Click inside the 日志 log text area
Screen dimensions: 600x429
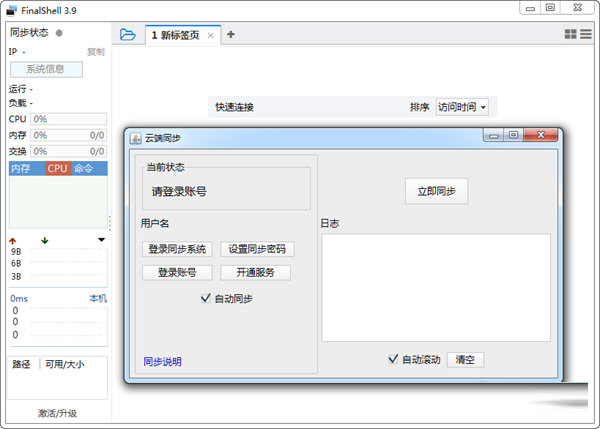click(435, 288)
